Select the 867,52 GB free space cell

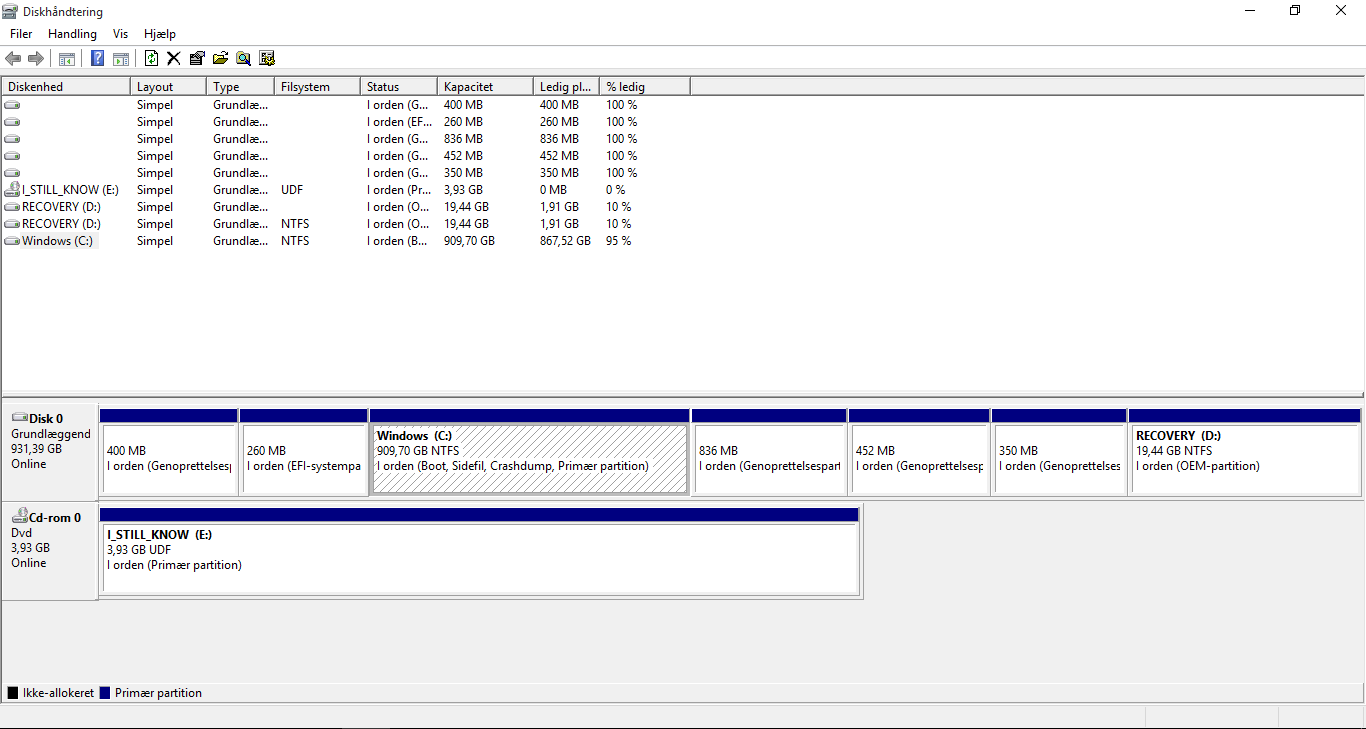(565, 241)
